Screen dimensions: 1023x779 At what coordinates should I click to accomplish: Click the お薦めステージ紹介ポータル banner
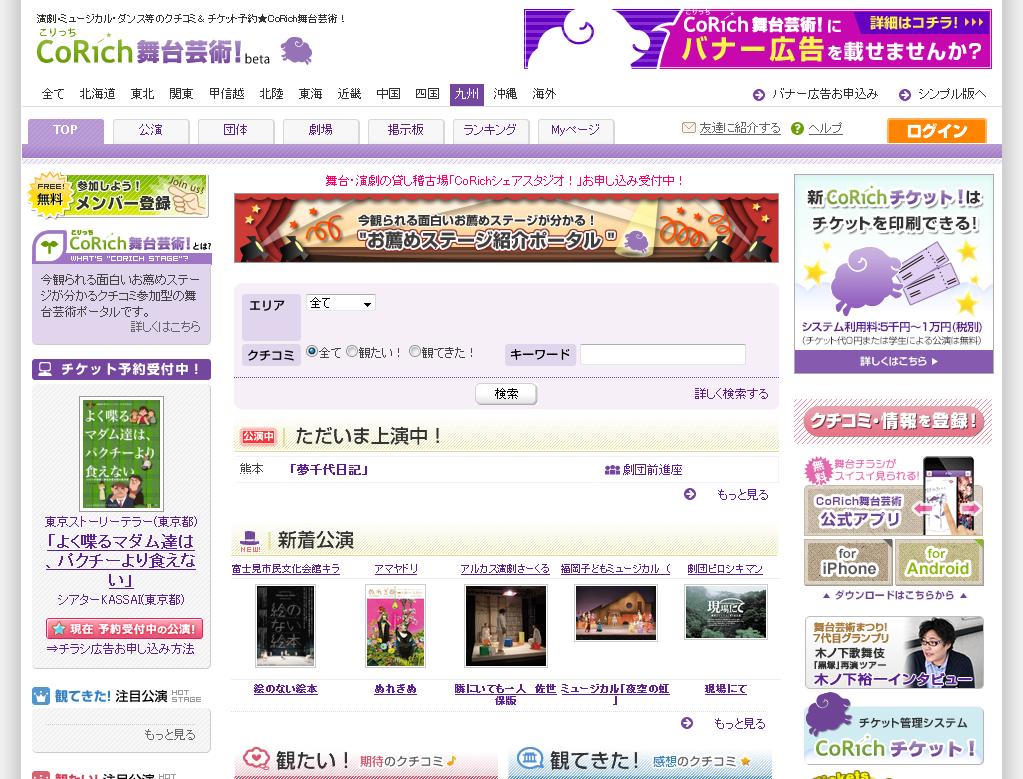(x=506, y=228)
